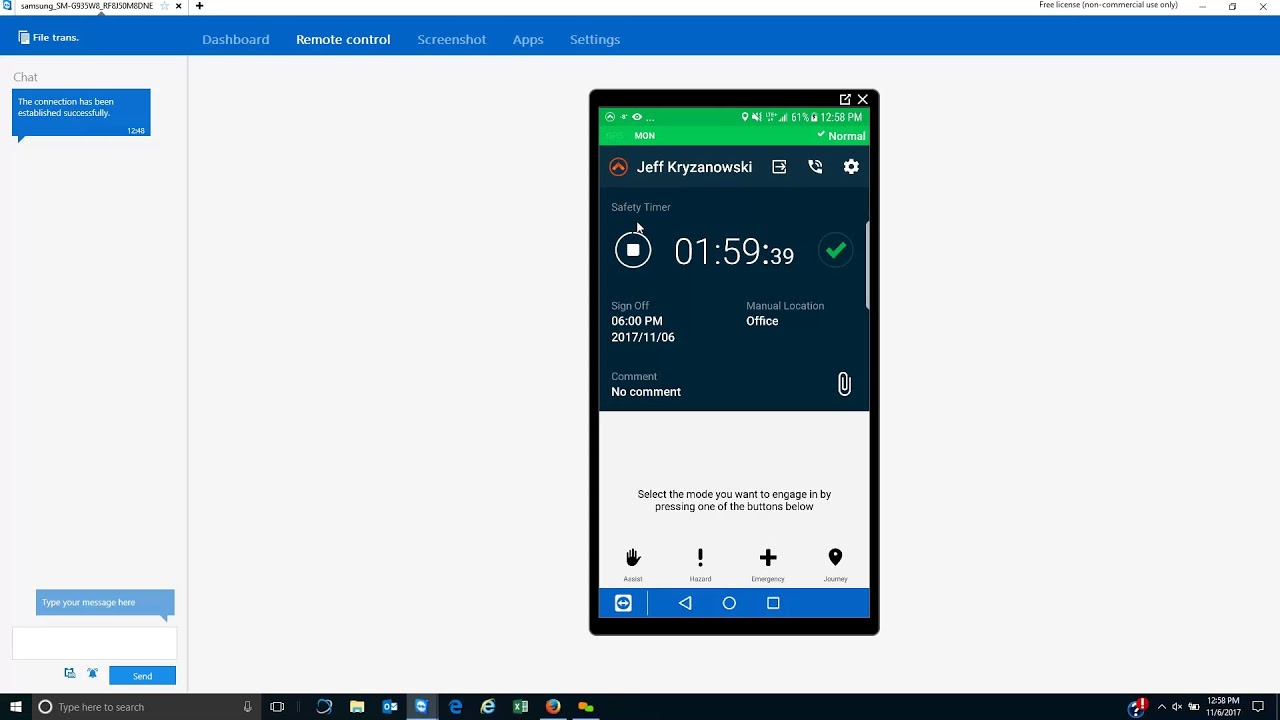Send the chat message
The height and width of the screenshot is (720, 1280).
[x=142, y=676]
